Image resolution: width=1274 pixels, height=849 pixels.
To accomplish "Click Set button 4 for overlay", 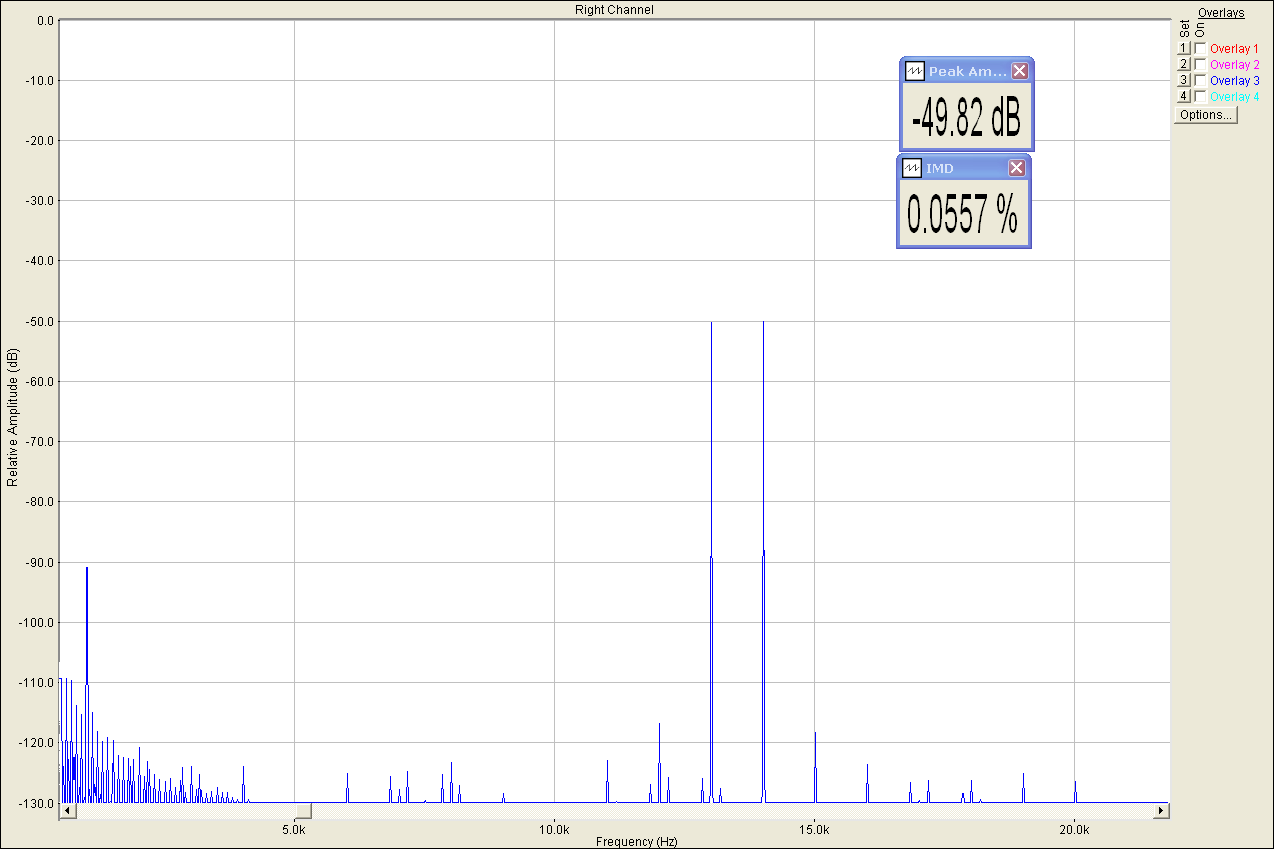I will (x=1184, y=96).
